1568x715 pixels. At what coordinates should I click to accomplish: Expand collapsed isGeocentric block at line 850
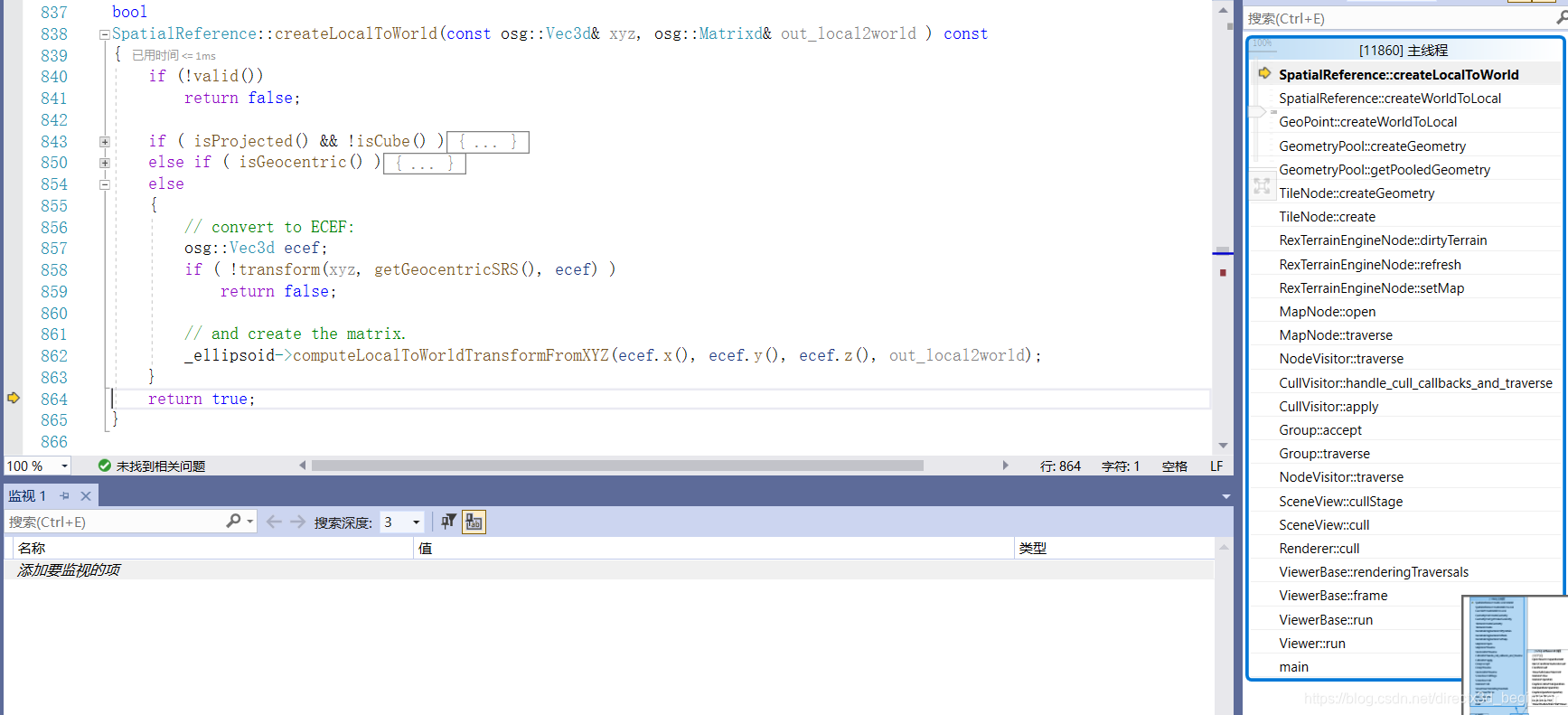(x=105, y=163)
